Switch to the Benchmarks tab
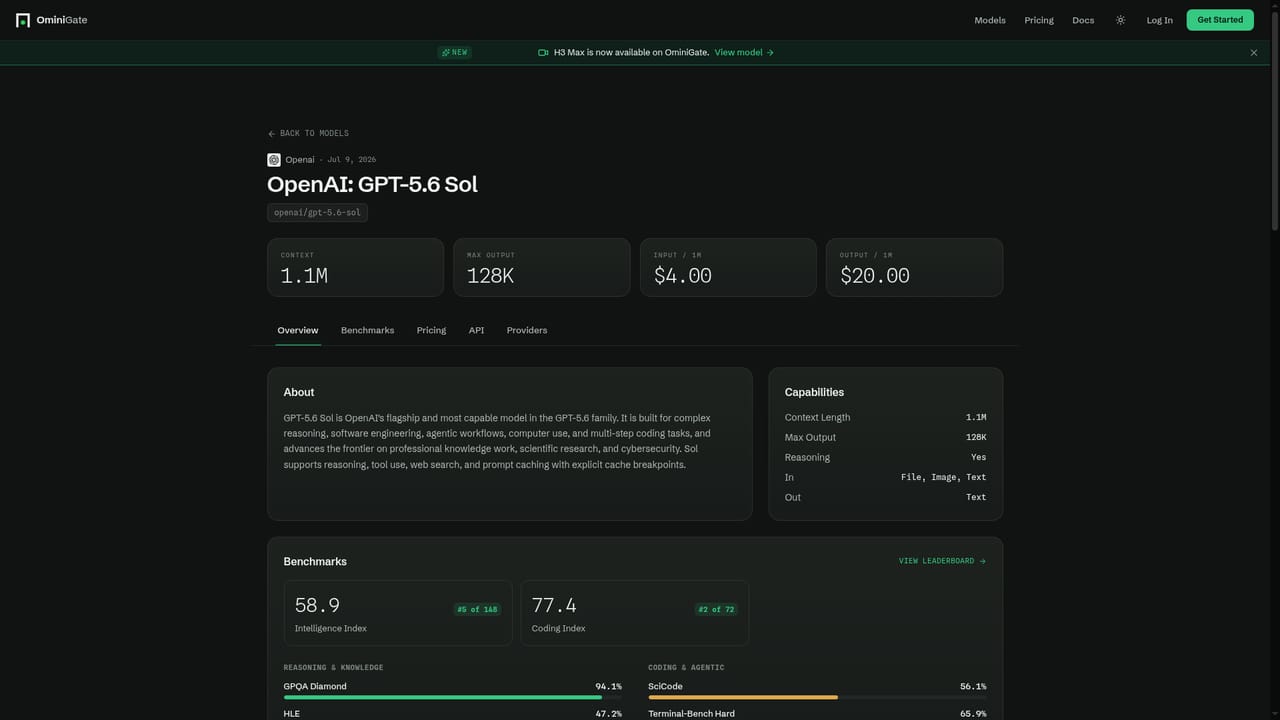This screenshot has width=1280, height=720. pyautogui.click(x=367, y=330)
